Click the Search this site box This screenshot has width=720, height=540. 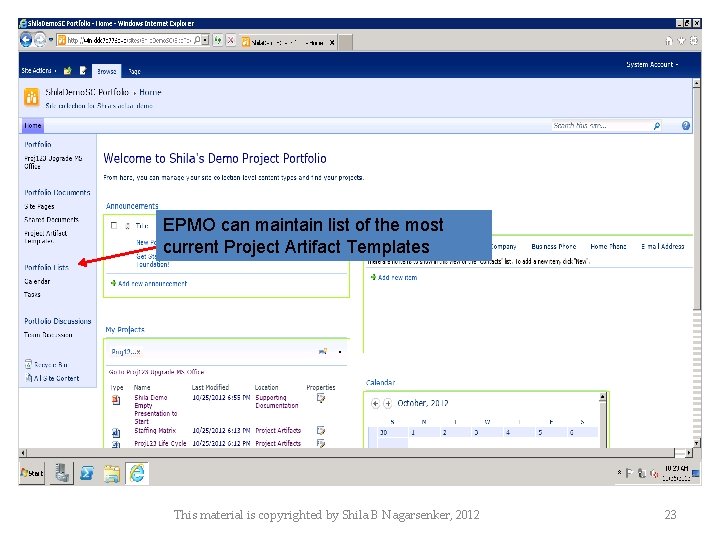click(602, 125)
